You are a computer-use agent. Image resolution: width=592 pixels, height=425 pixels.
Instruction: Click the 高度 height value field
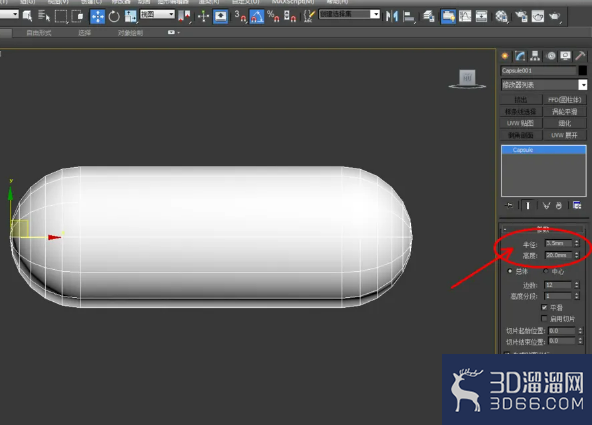pyautogui.click(x=558, y=255)
